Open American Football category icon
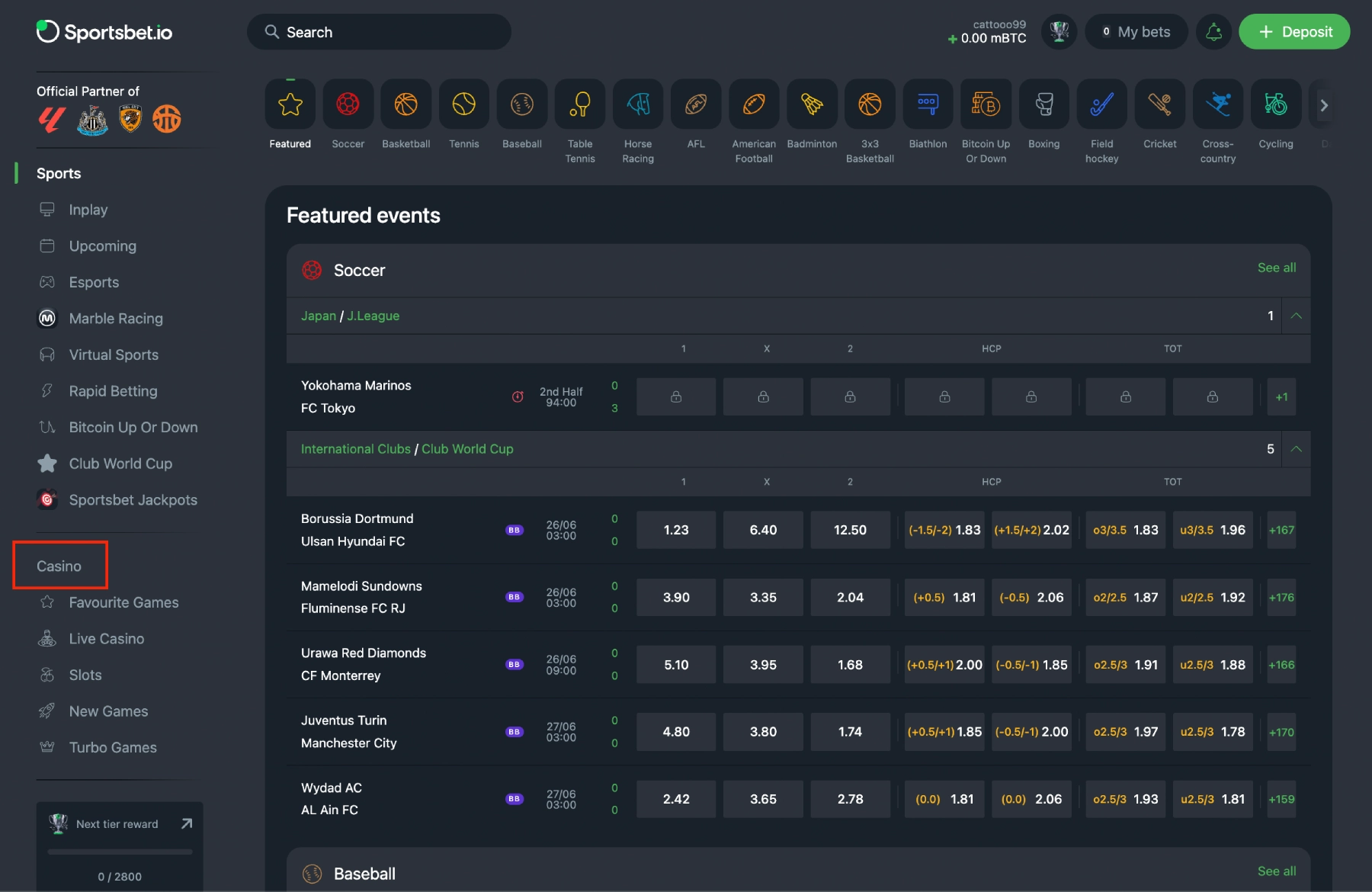Viewport: 1372px width, 892px height. pyautogui.click(x=754, y=104)
